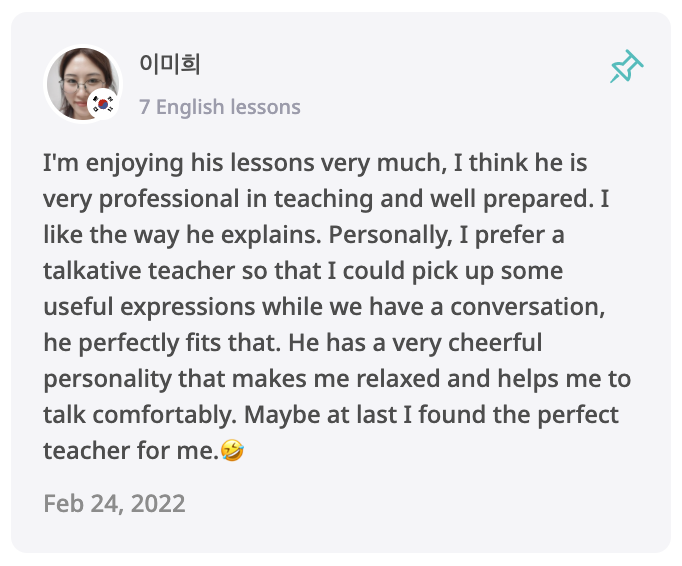Click the laughing emoji ending the review
682x566 pixels.
(233, 451)
